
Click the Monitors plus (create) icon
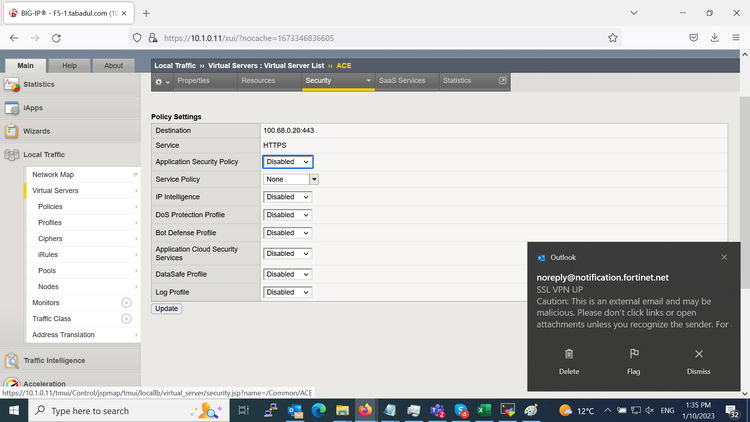coord(126,302)
